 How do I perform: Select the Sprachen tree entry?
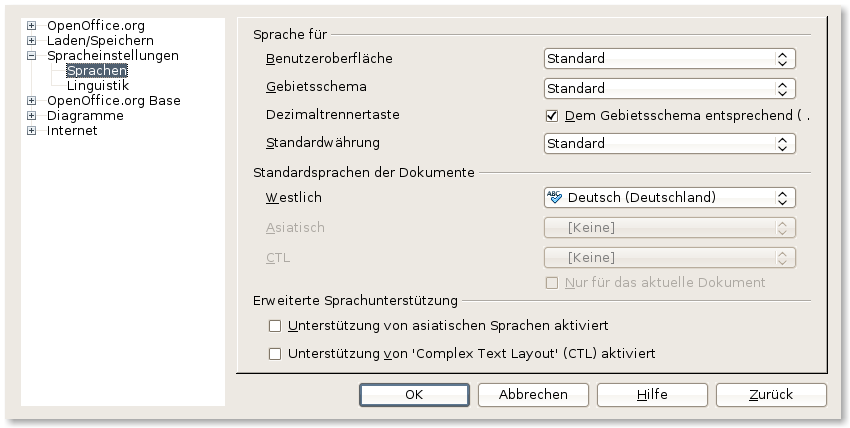pyautogui.click(x=96, y=71)
